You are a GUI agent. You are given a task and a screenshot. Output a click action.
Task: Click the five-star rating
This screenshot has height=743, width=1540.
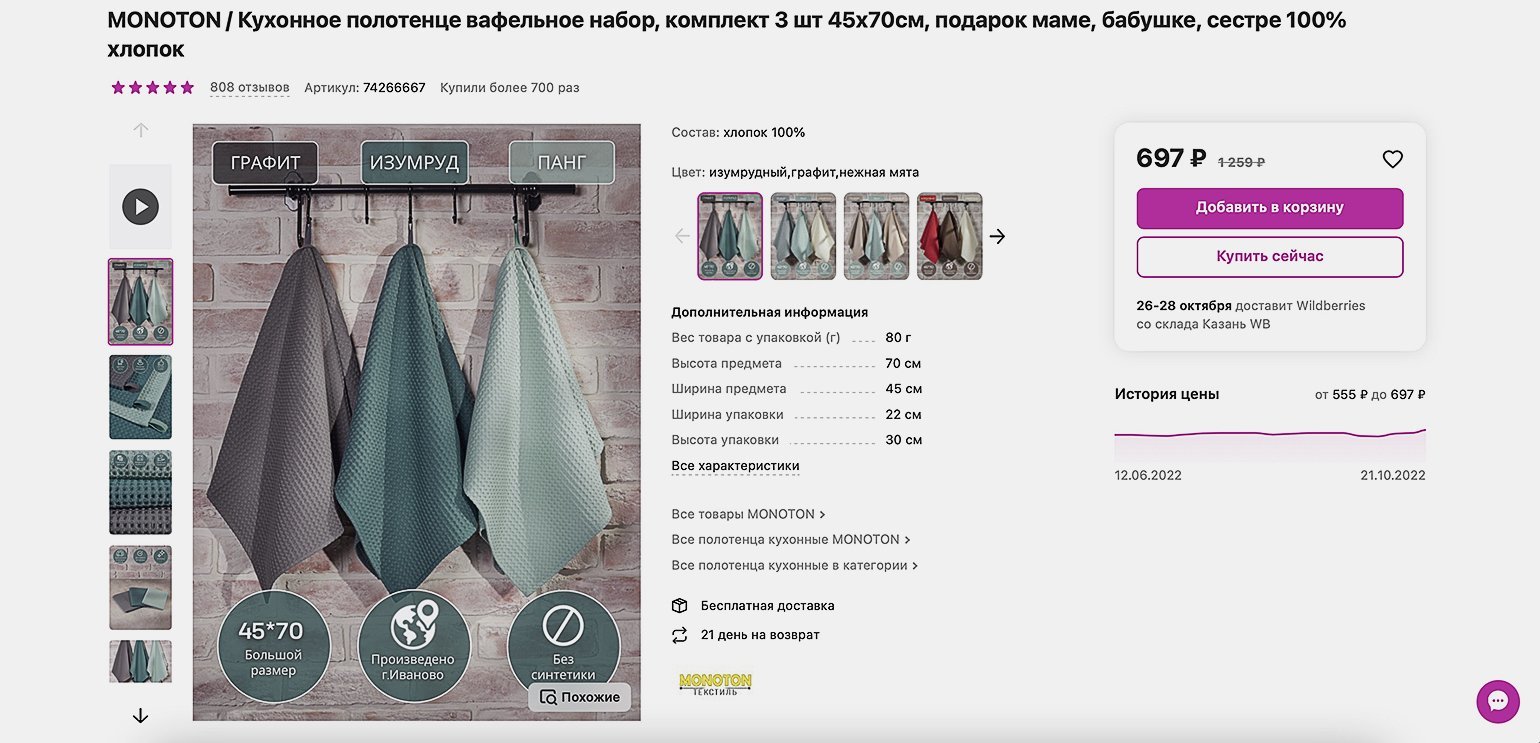click(152, 87)
